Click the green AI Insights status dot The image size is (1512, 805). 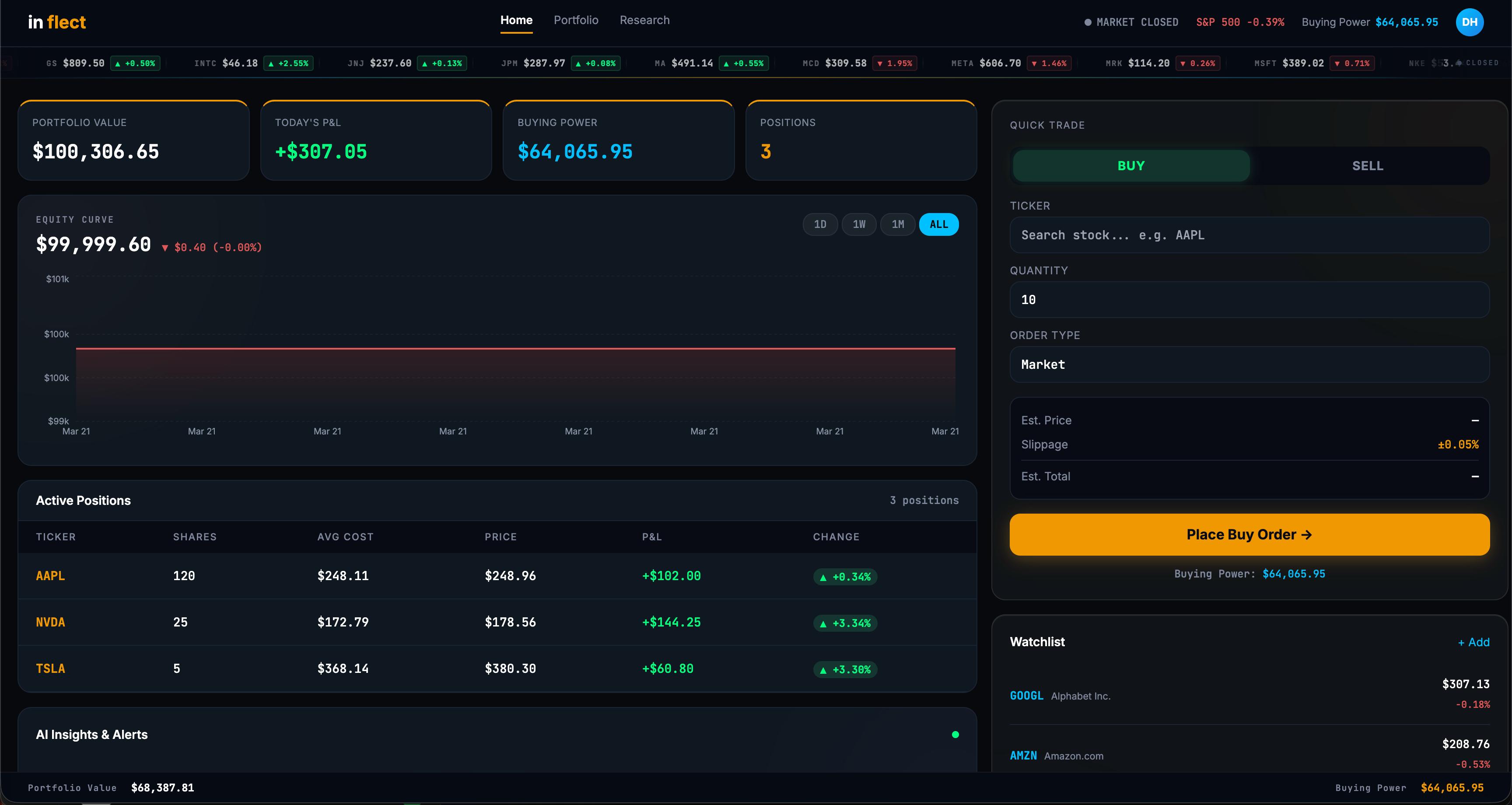(955, 735)
